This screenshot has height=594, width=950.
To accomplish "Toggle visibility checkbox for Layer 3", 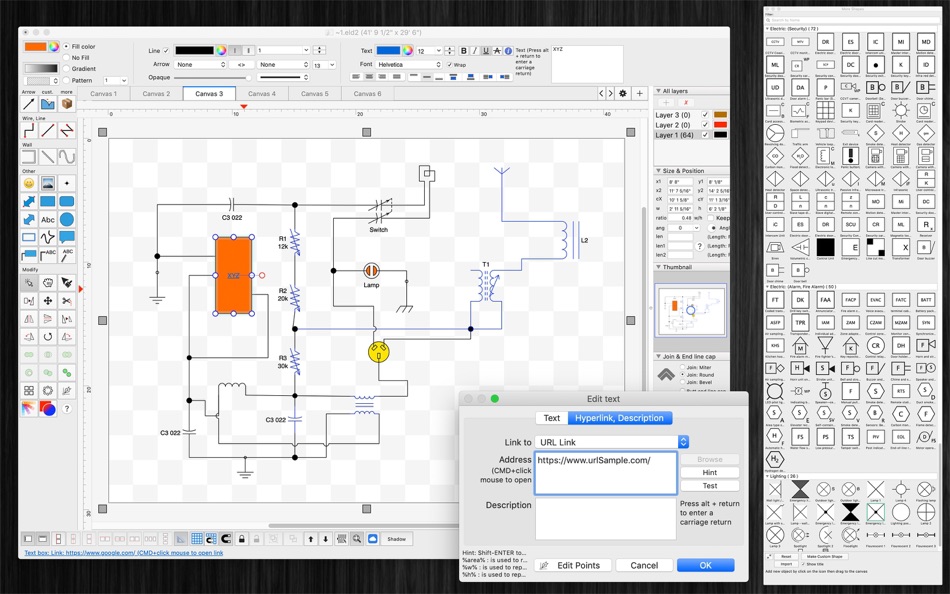I will pyautogui.click(x=705, y=115).
